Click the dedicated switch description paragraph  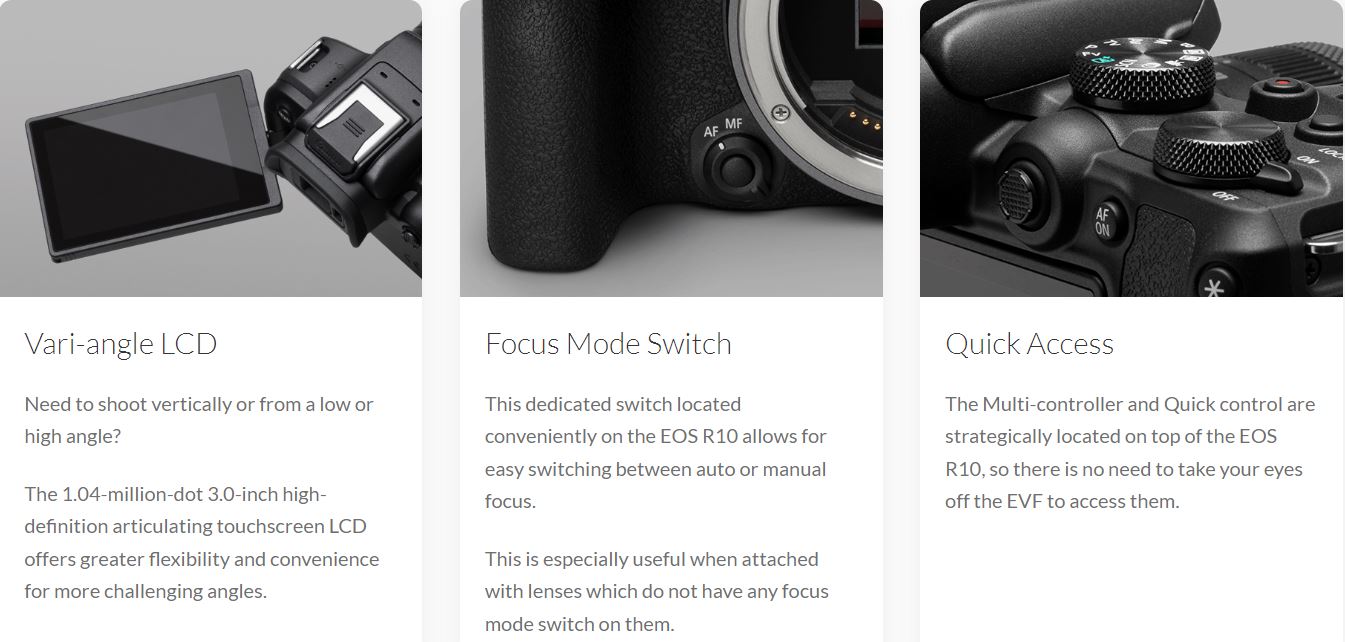tap(656, 452)
